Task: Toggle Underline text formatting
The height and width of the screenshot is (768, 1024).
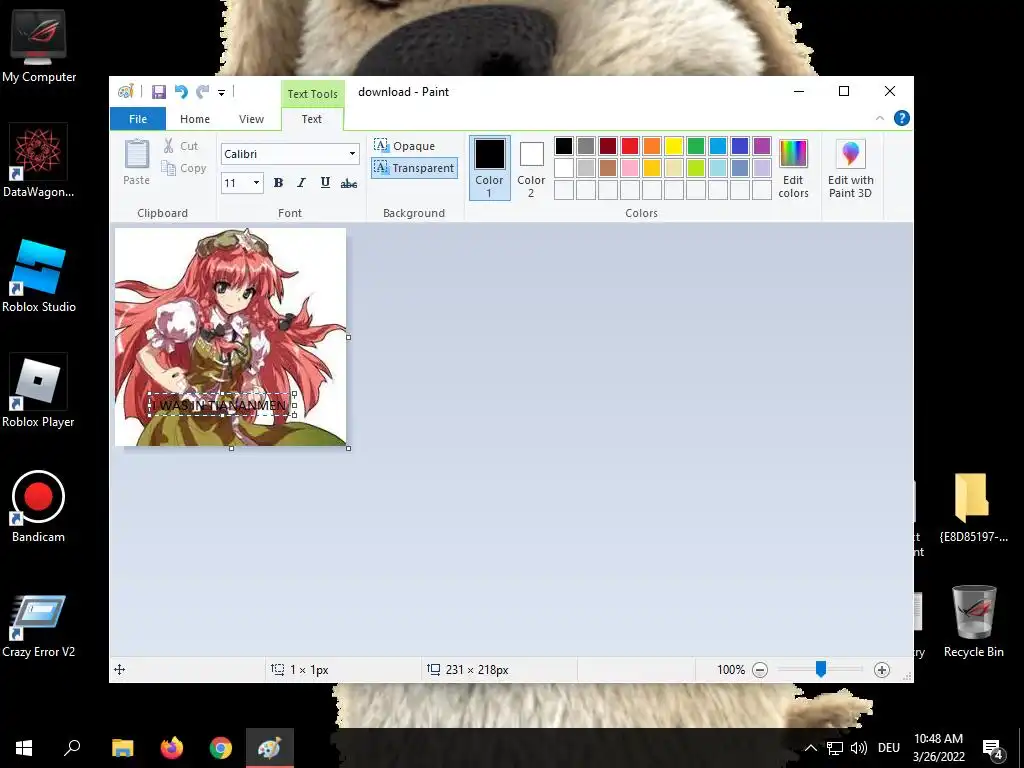Action: (325, 183)
